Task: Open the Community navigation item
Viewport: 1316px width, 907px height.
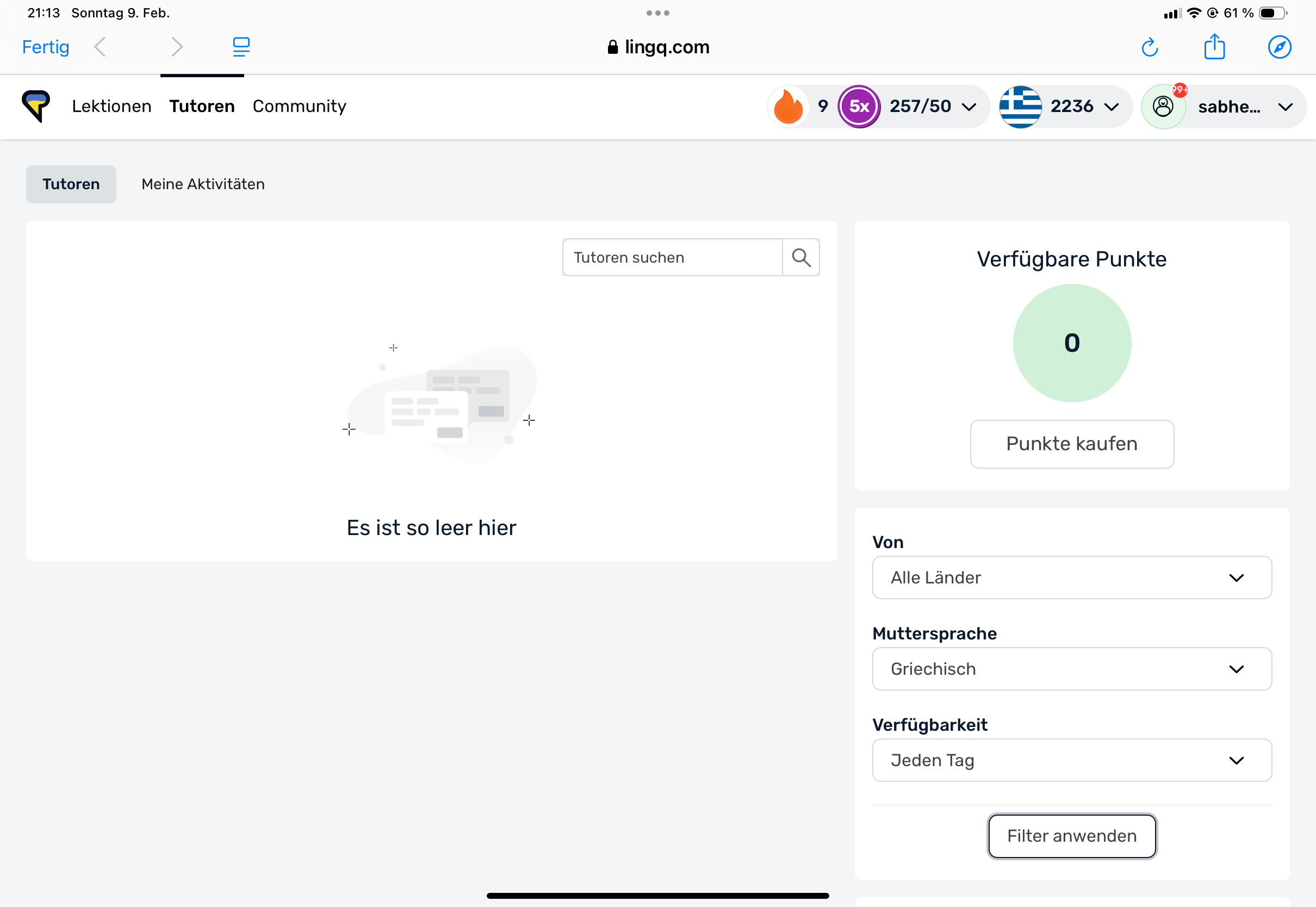Action: (x=300, y=106)
